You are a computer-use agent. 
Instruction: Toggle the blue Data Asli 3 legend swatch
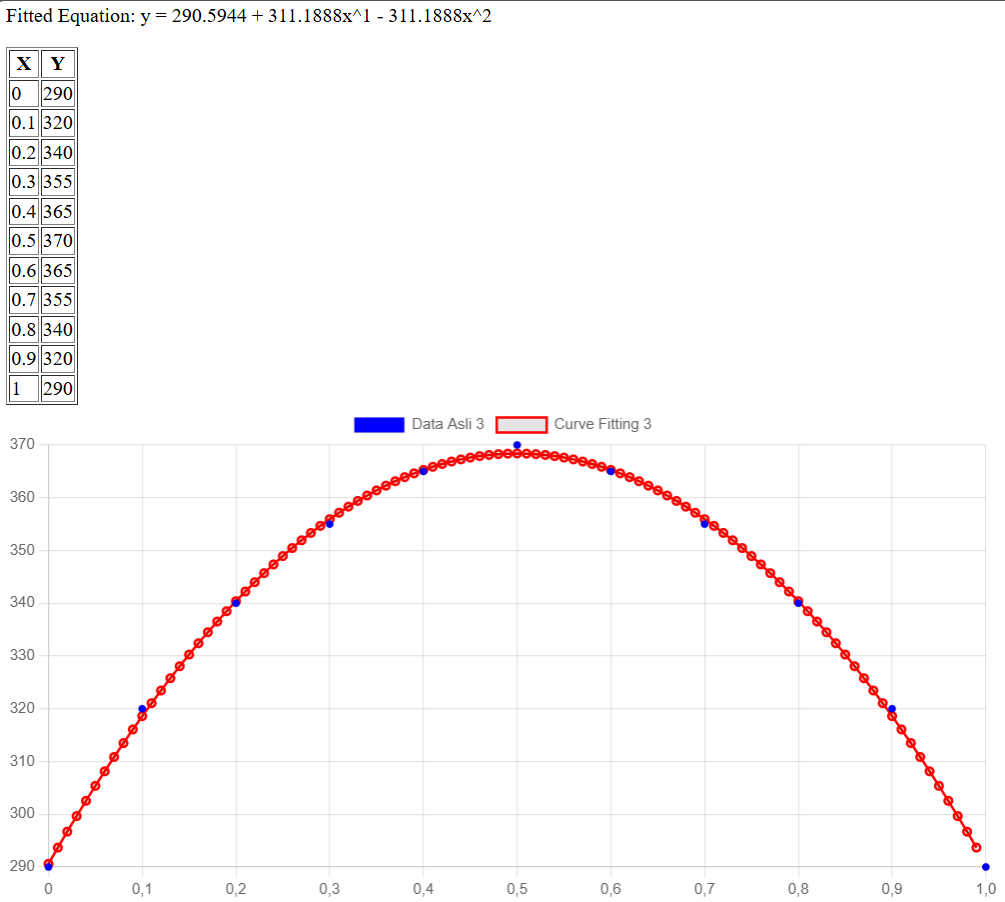click(x=379, y=424)
